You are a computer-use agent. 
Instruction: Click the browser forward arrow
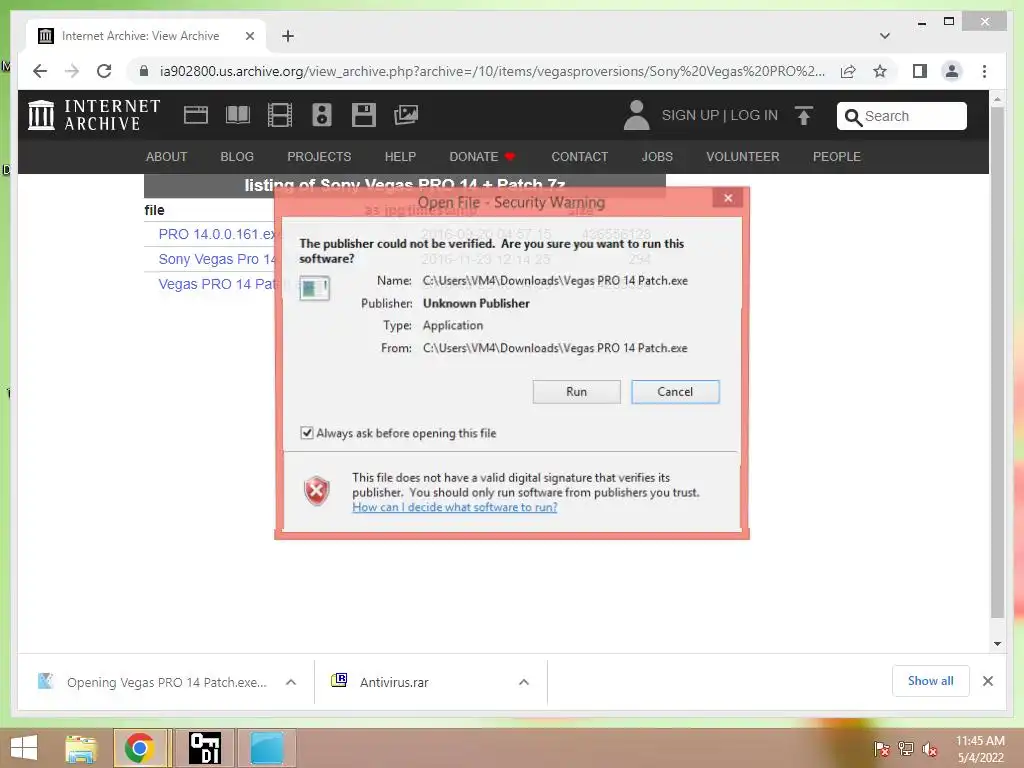[72, 71]
